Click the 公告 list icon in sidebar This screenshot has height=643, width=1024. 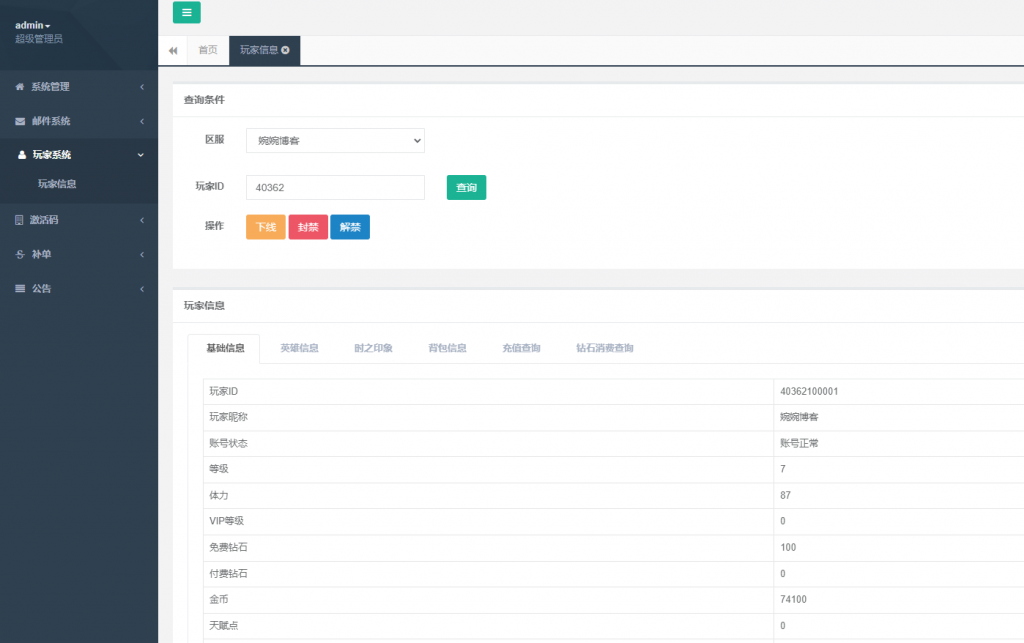tap(22, 288)
